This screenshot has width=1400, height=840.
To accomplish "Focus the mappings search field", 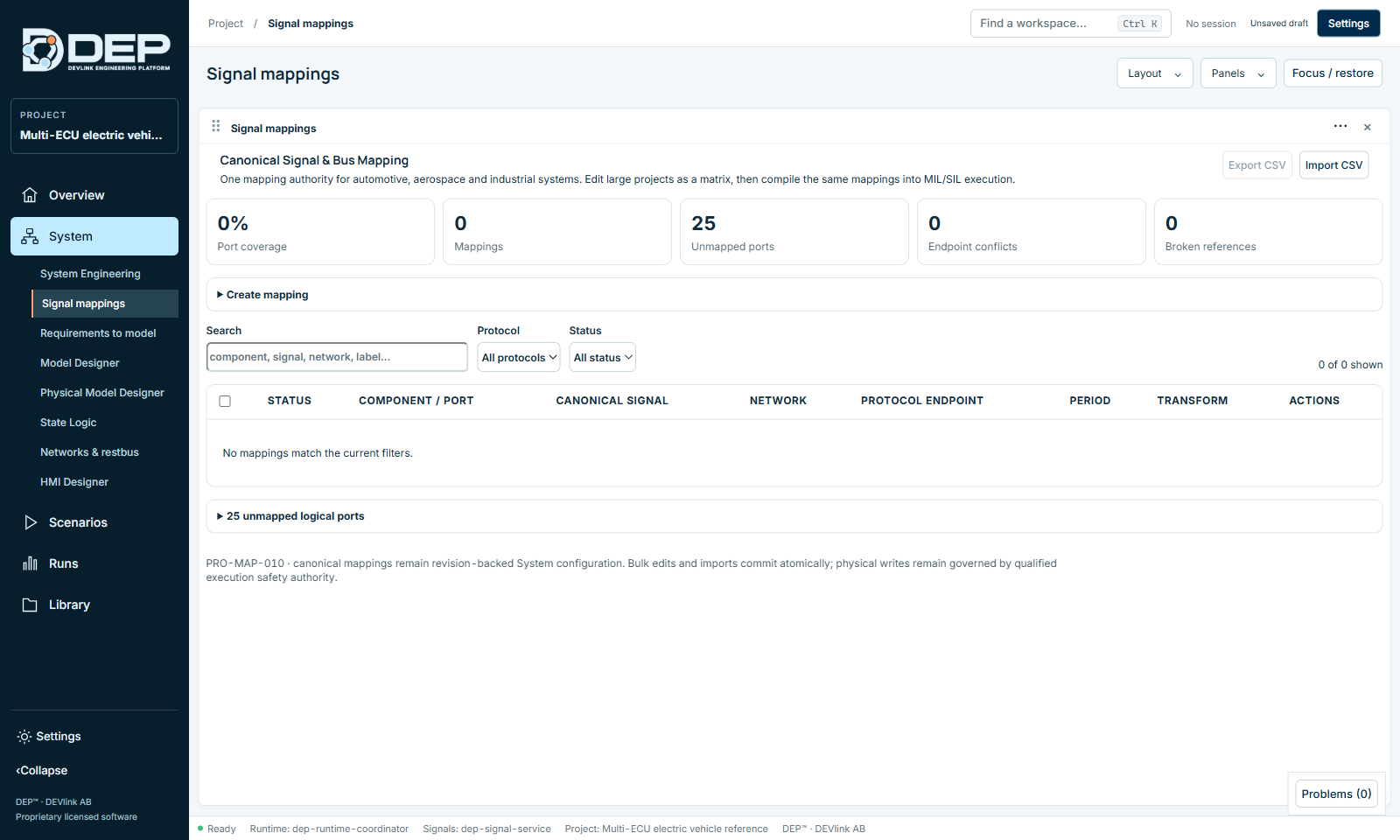I will 337,357.
